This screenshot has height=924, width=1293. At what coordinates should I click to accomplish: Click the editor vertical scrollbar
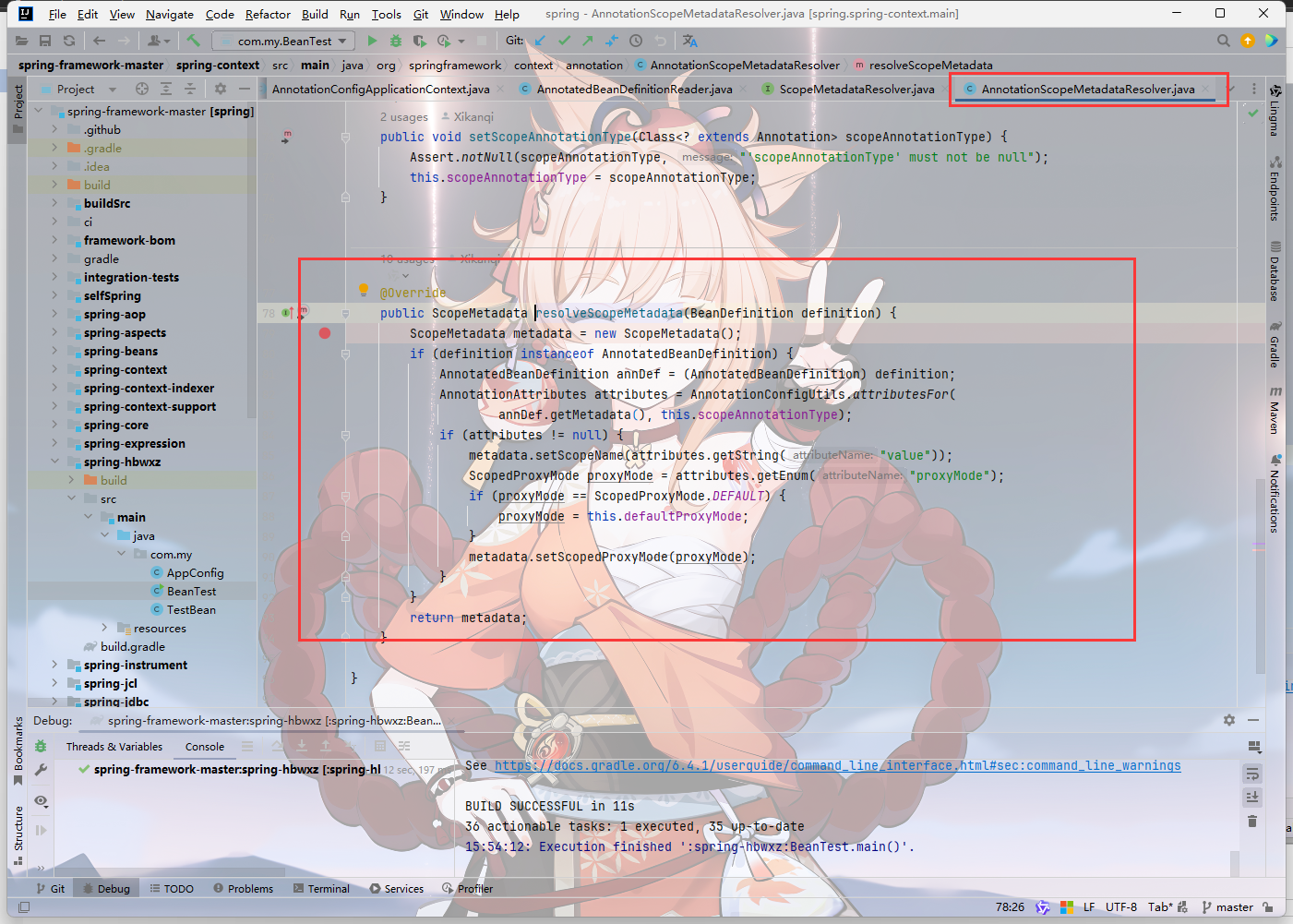coord(1261,577)
